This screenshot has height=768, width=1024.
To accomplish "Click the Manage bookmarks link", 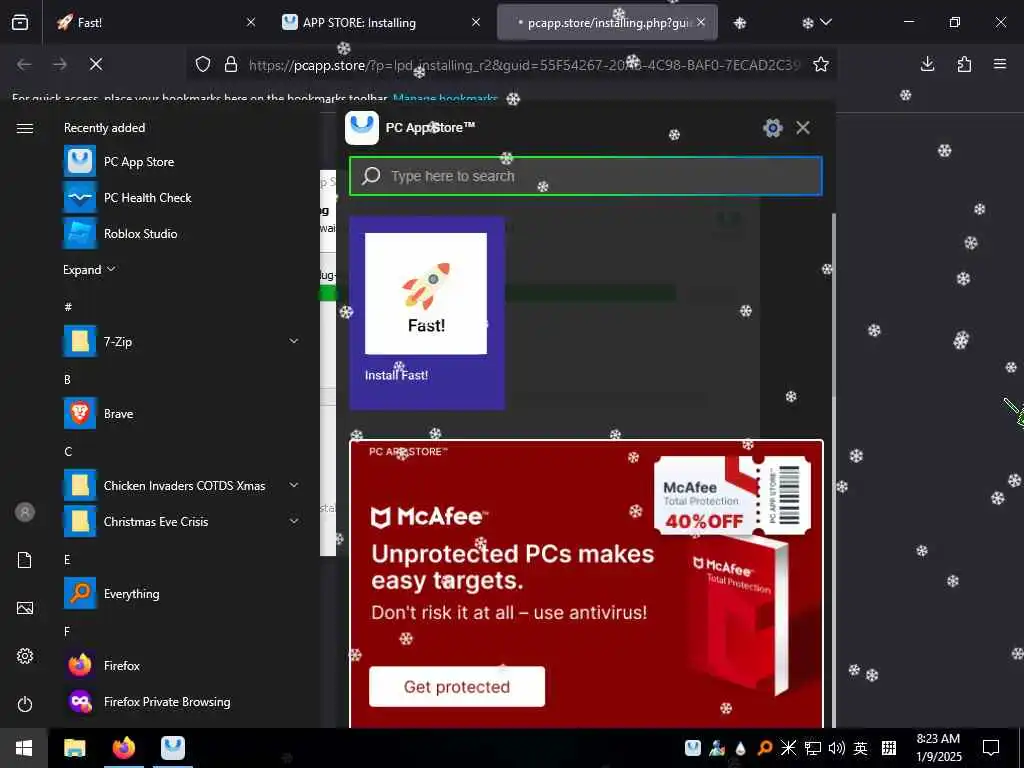I will 445,98.
